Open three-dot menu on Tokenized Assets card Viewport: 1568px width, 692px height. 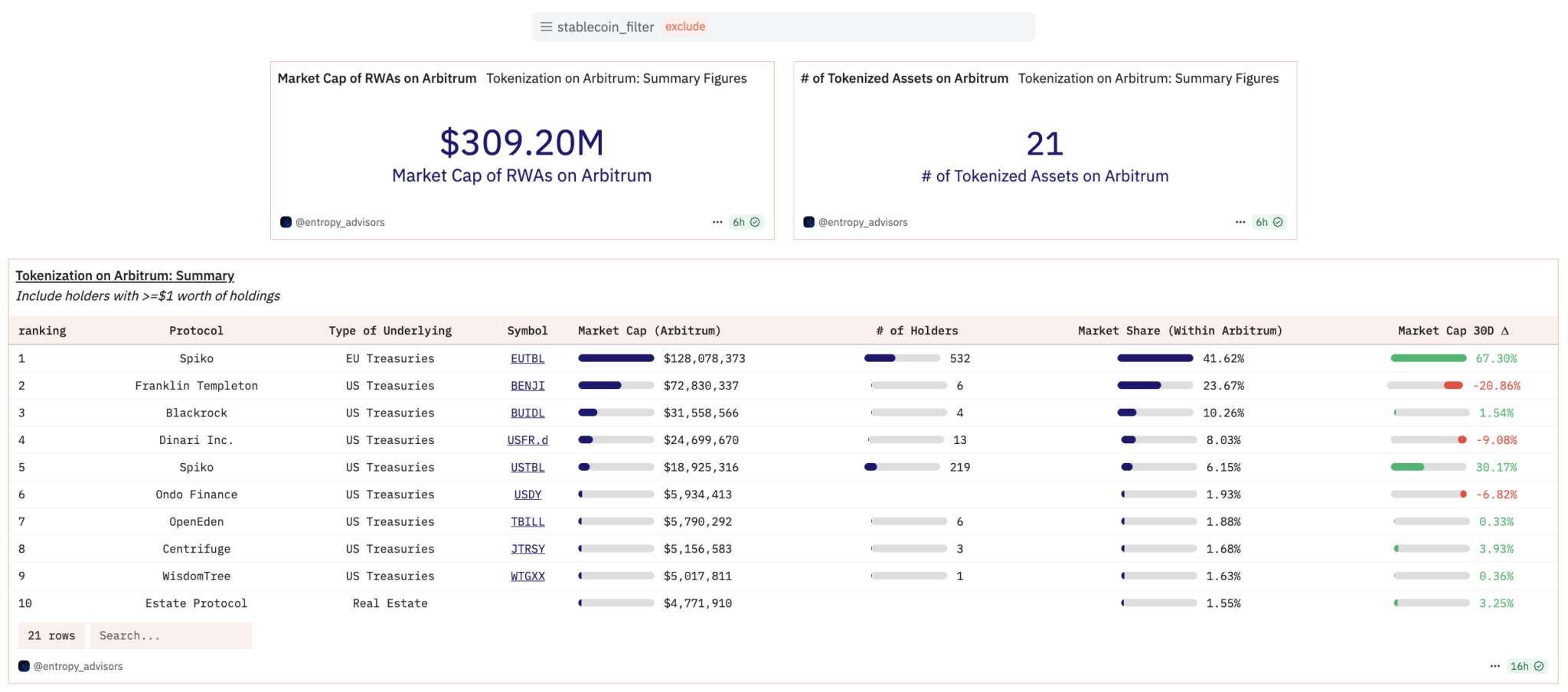point(1240,222)
